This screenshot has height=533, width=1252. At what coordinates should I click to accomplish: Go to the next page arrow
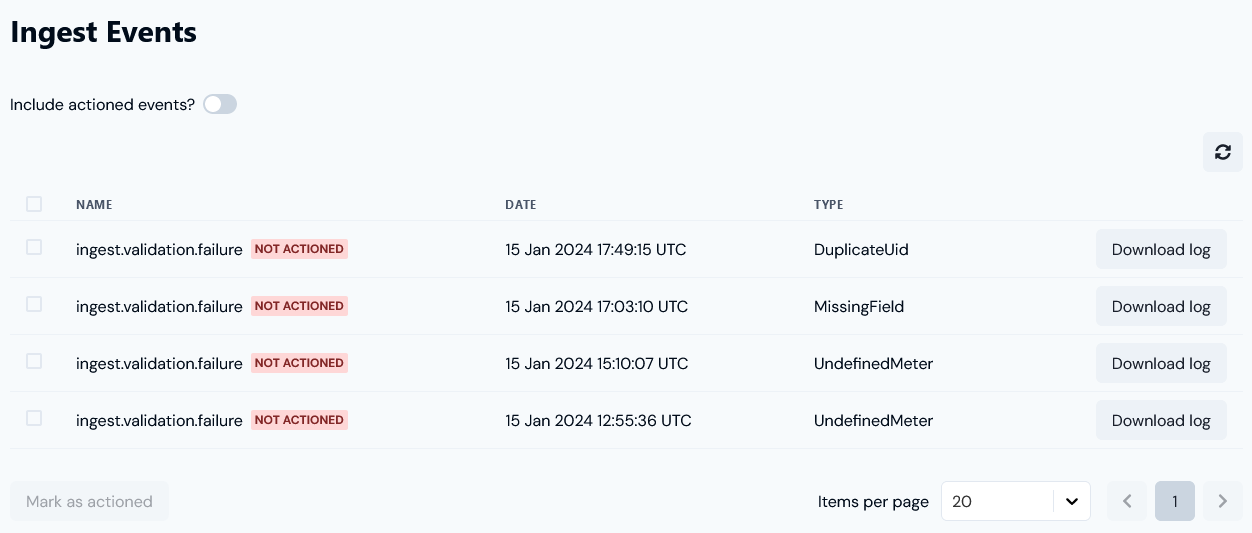[x=1222, y=501]
